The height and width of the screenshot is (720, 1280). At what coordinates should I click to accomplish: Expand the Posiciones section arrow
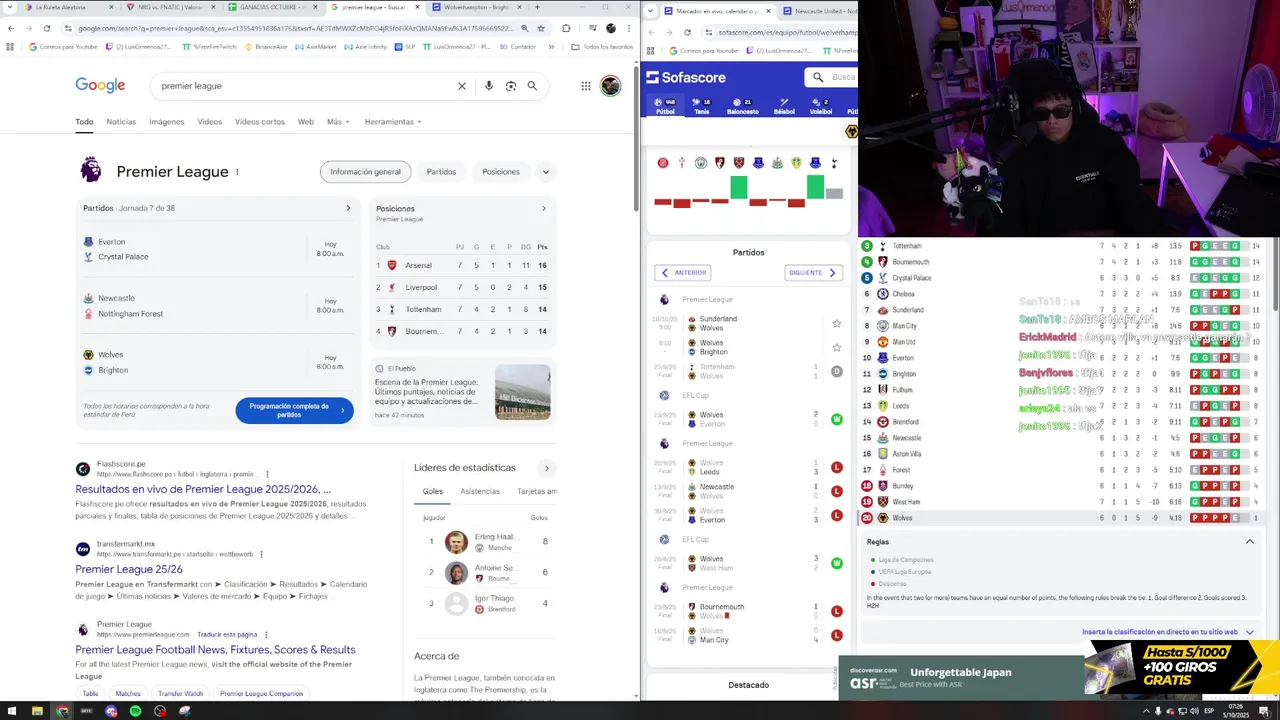click(544, 208)
